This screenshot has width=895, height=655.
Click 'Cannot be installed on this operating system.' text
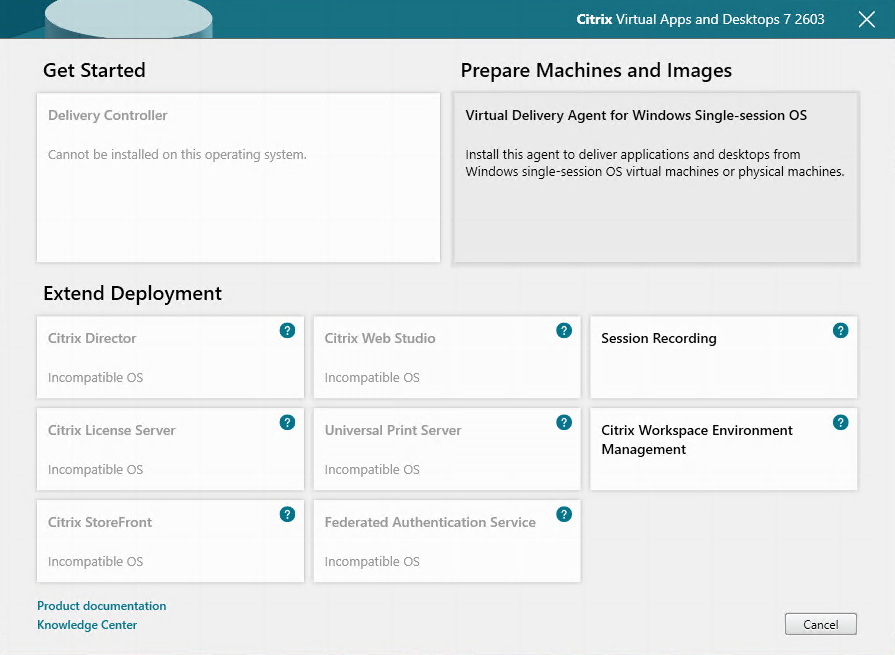(x=177, y=155)
